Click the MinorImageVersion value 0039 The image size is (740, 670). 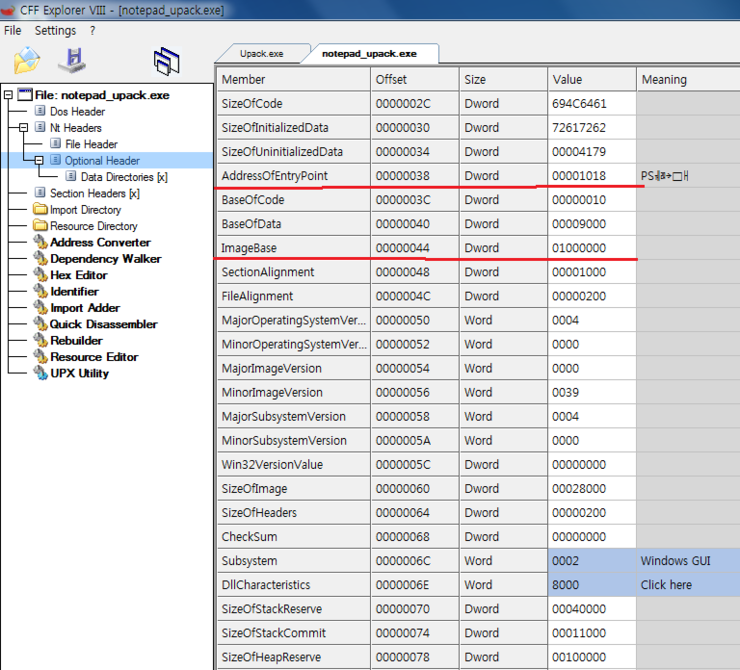click(592, 392)
